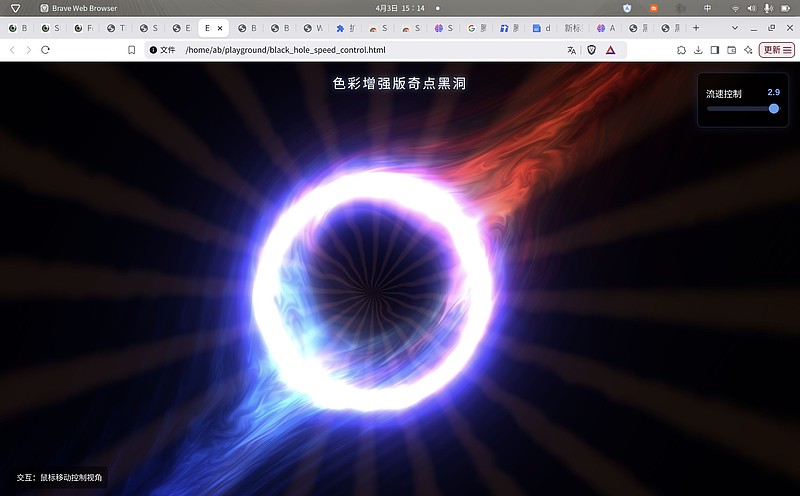Screen dimensions: 800x496
Task: Open the page translate icon in address bar
Action: [x=571, y=50]
